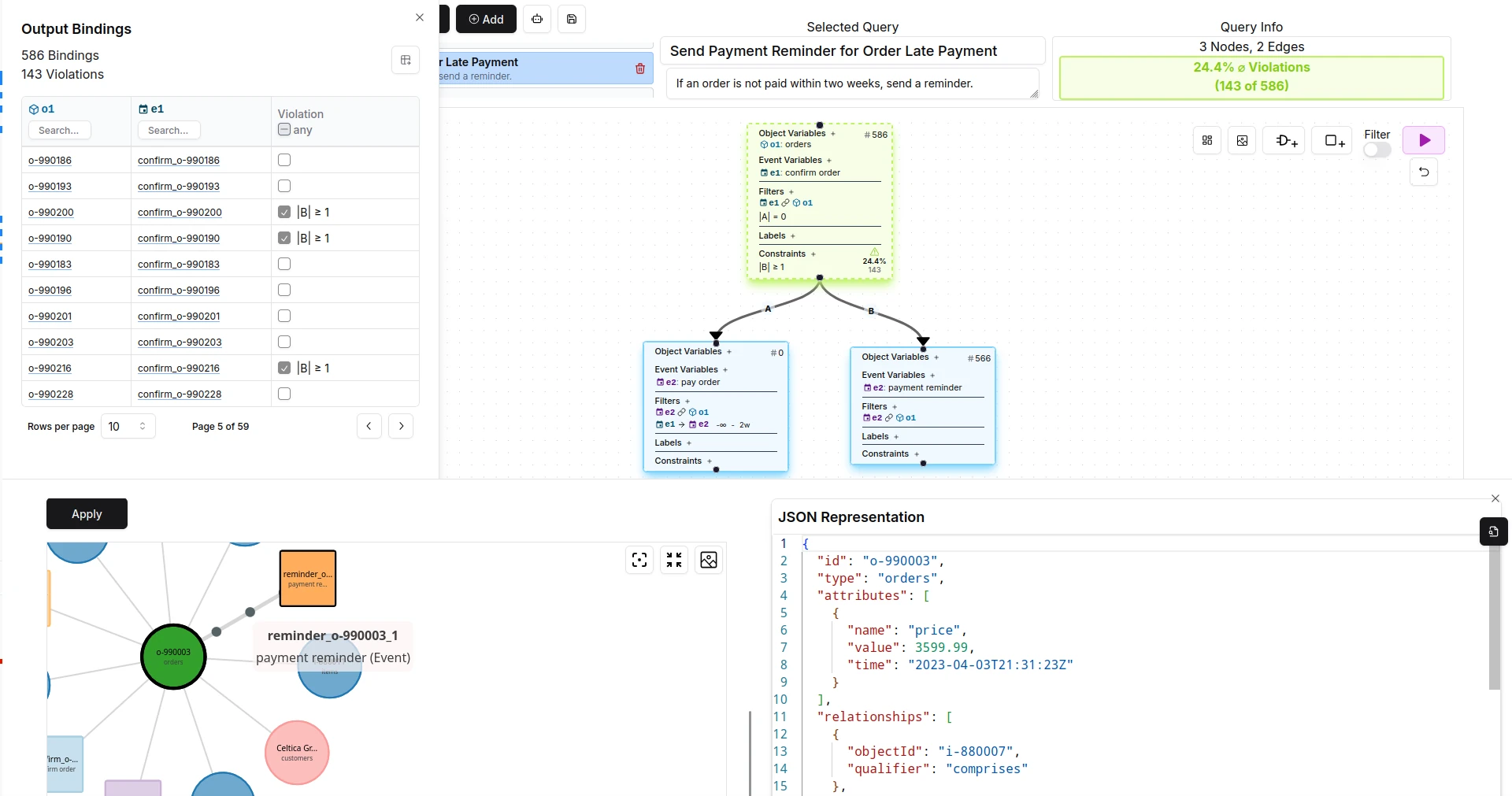1512x796 pixels.
Task: Toggle violation checkbox for o-990228
Action: [284, 394]
